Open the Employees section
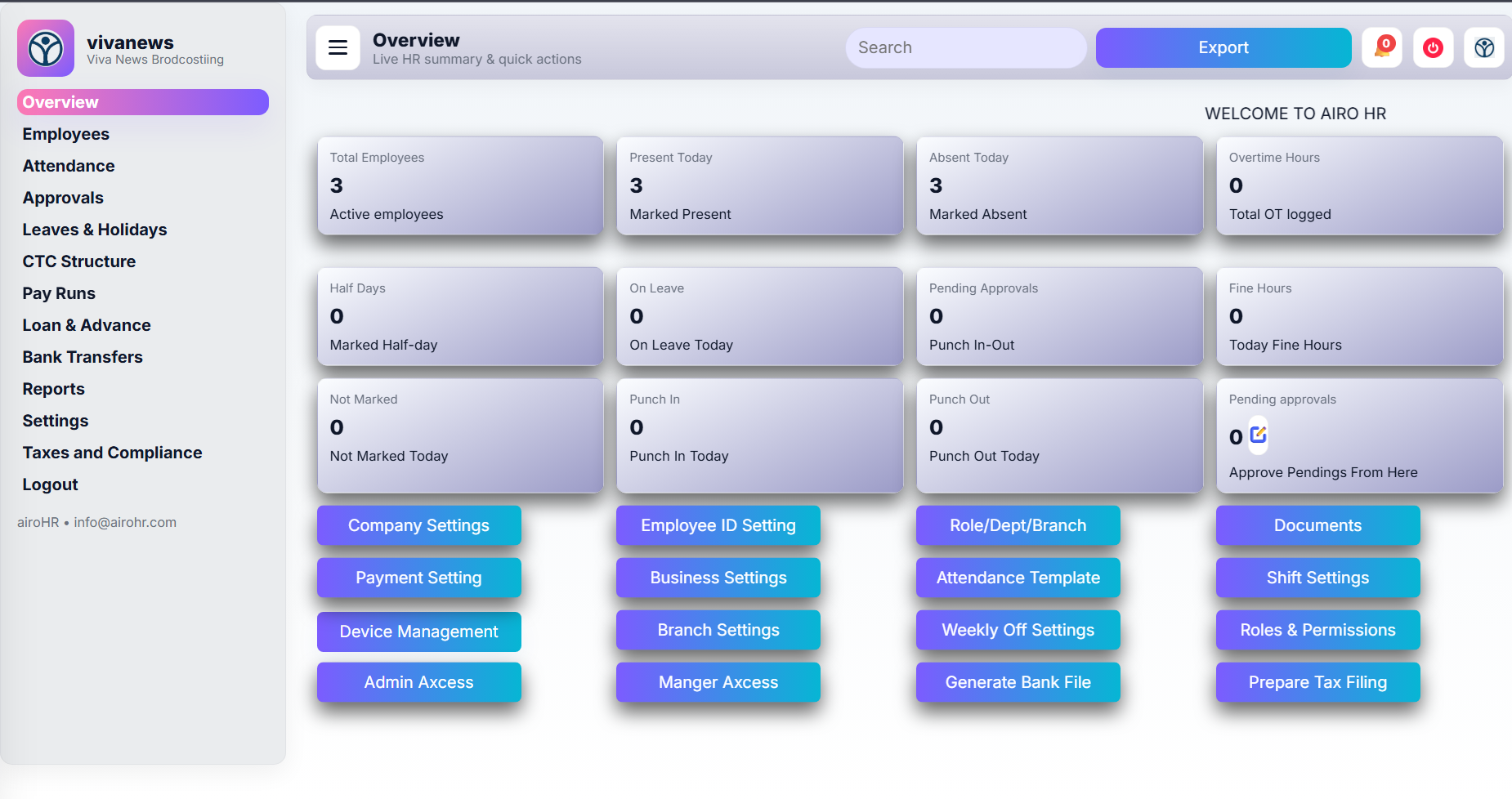 pos(65,133)
